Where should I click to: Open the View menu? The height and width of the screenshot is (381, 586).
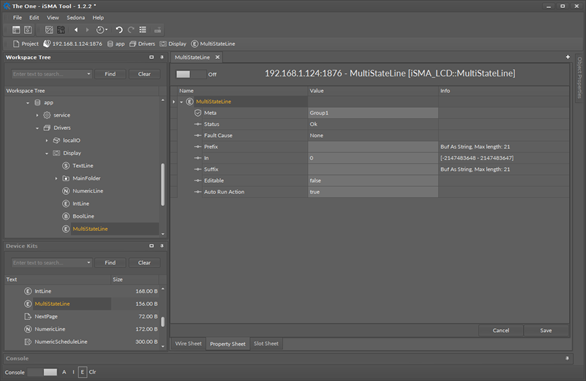(53, 18)
